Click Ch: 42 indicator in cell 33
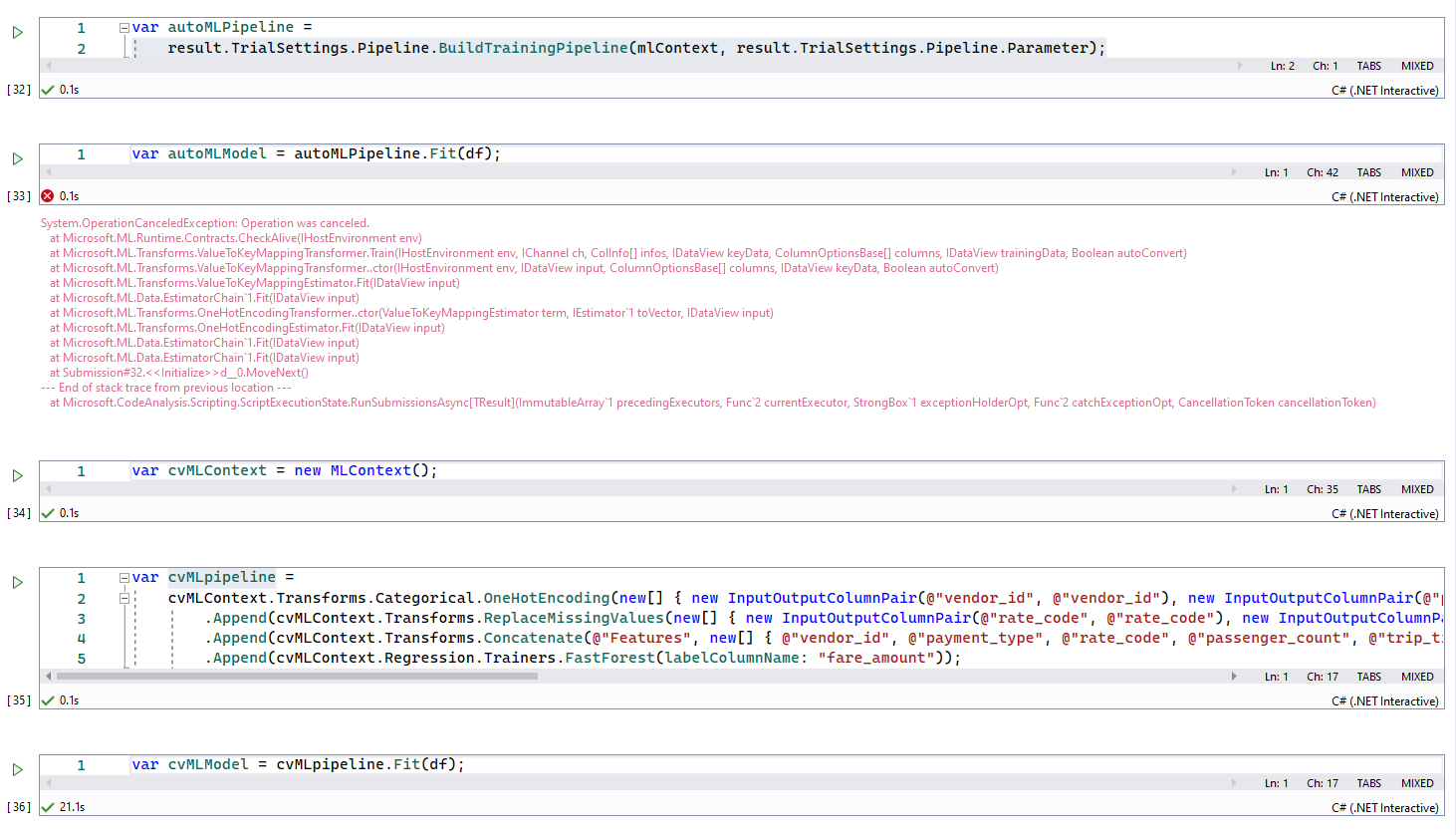Viewport: 1456px width, 835px height. click(1323, 172)
